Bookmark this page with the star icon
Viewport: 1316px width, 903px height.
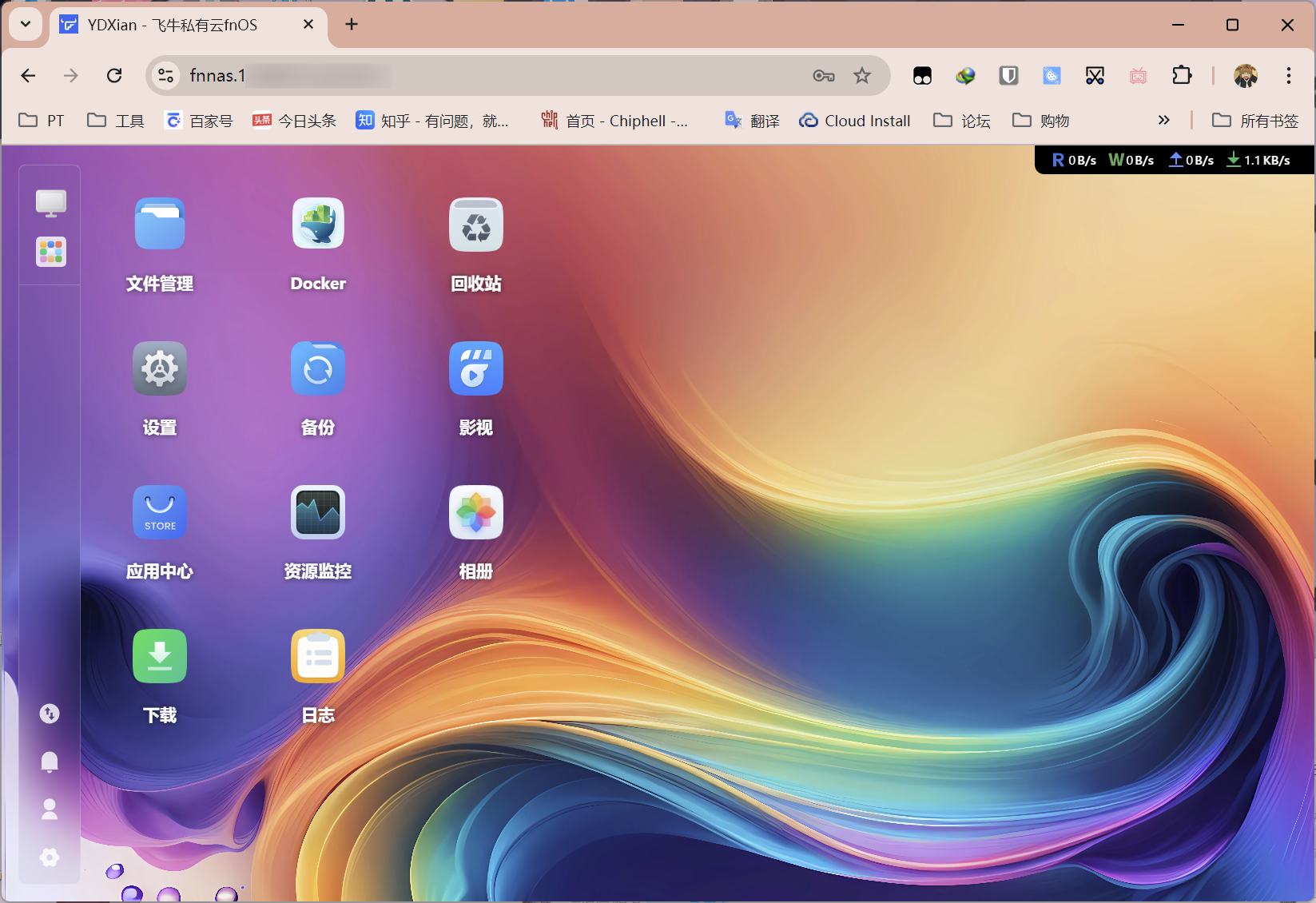tap(861, 75)
